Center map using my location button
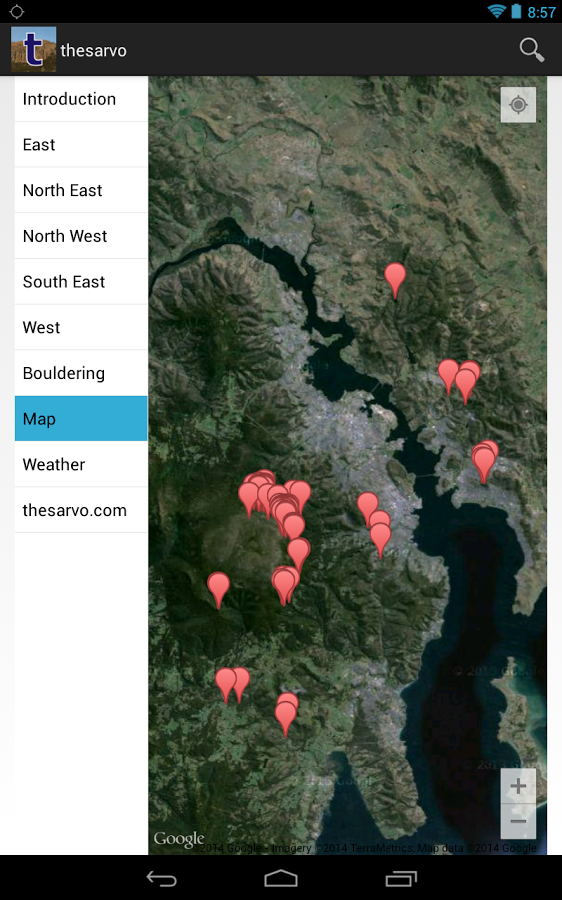This screenshot has height=900, width=562. pyautogui.click(x=518, y=104)
